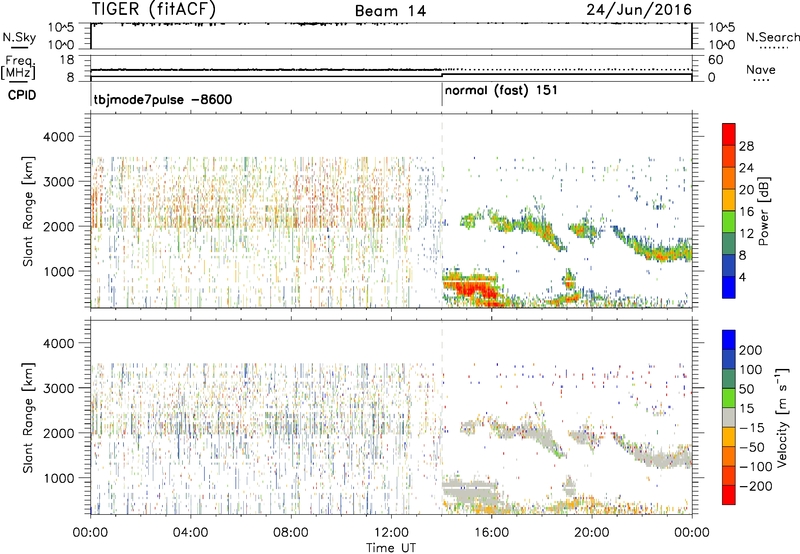Click the CPID row label
Image resolution: width=800 pixels, height=554 pixels.
[22, 95]
